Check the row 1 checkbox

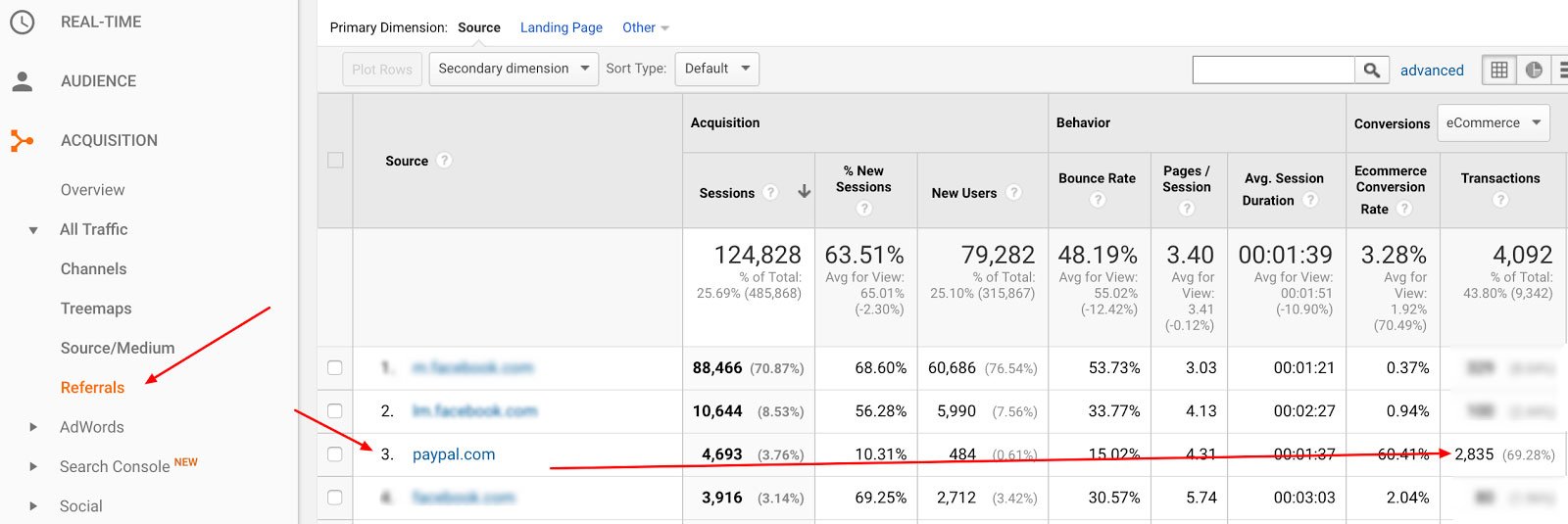point(335,367)
